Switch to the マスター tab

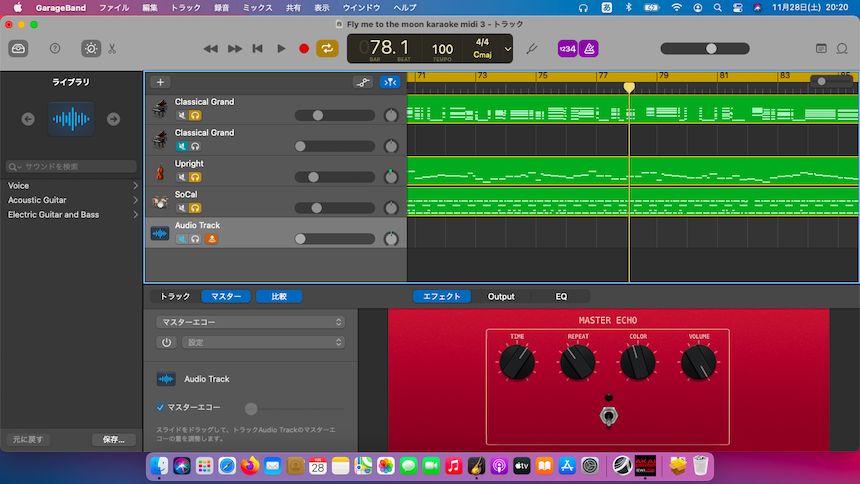coord(226,296)
